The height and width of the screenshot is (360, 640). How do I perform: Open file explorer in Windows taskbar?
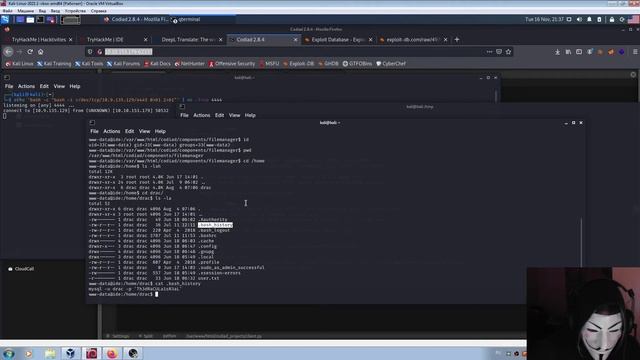coord(50,353)
